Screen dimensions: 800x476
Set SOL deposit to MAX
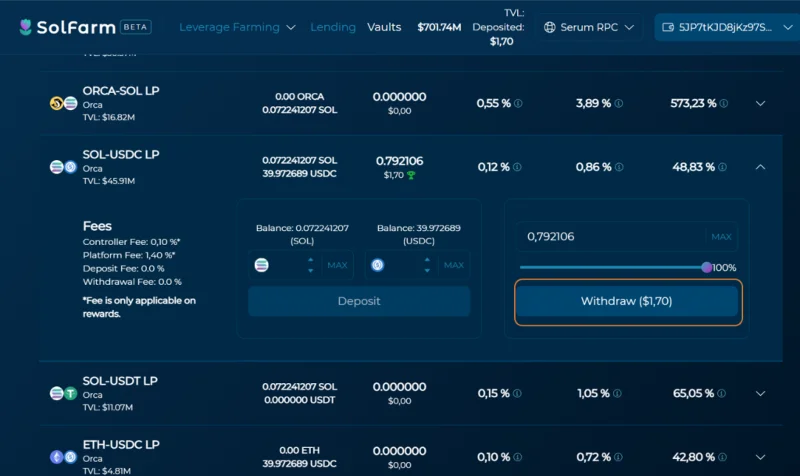[x=337, y=265]
